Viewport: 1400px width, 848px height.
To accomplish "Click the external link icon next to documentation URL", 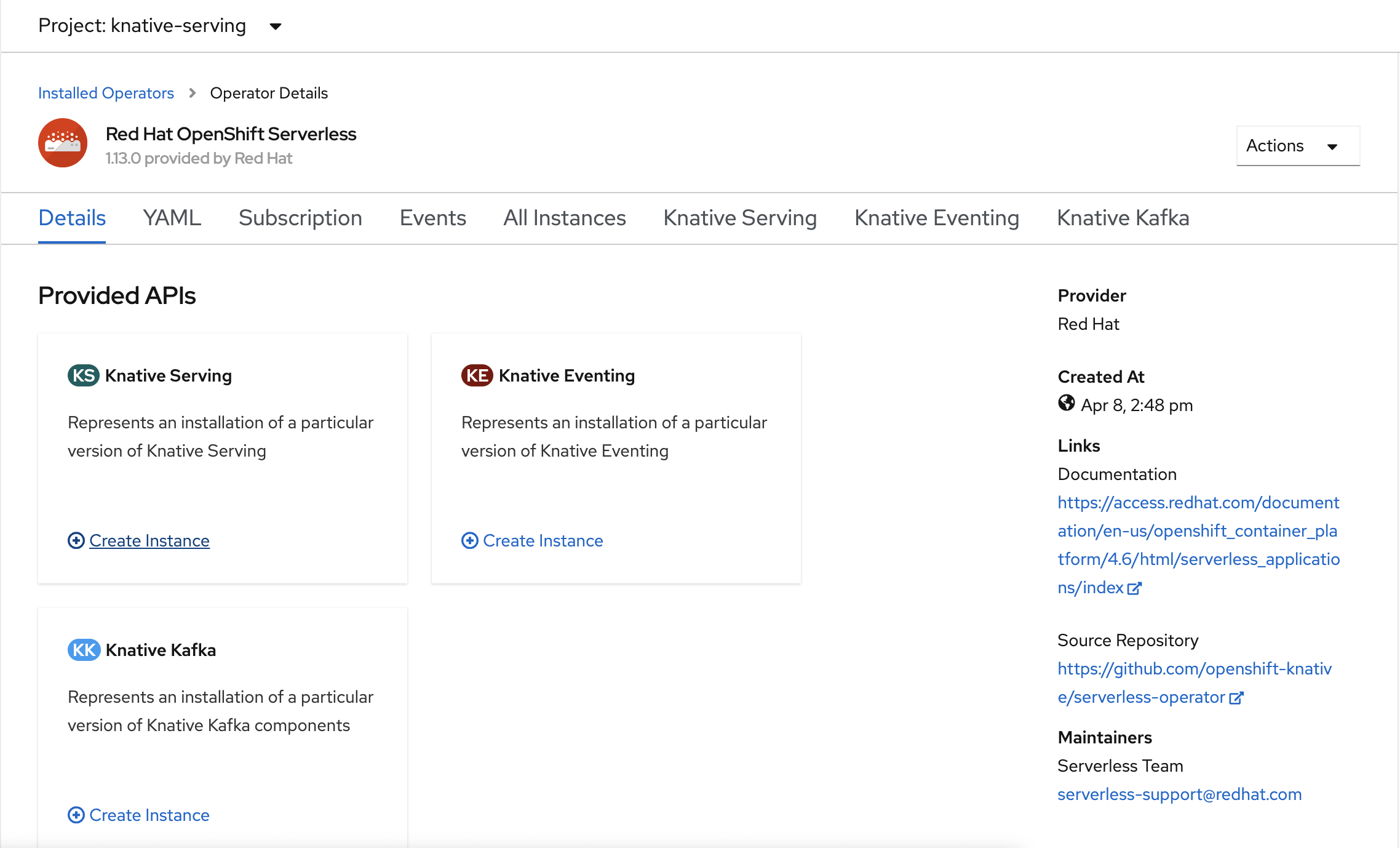I will click(1133, 587).
